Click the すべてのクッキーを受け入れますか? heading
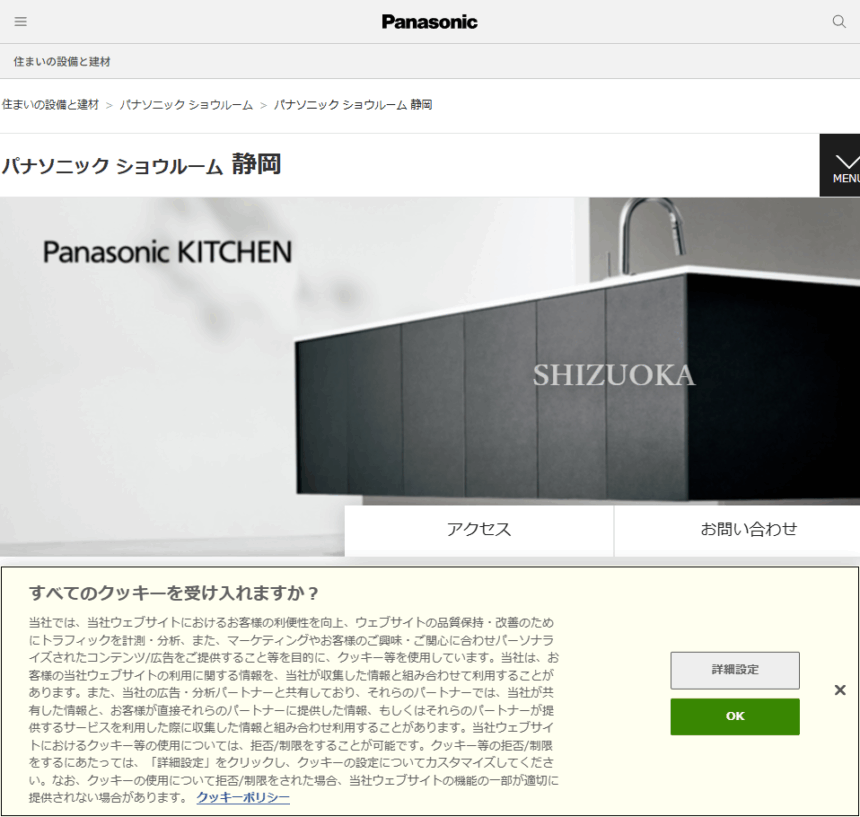 174,592
